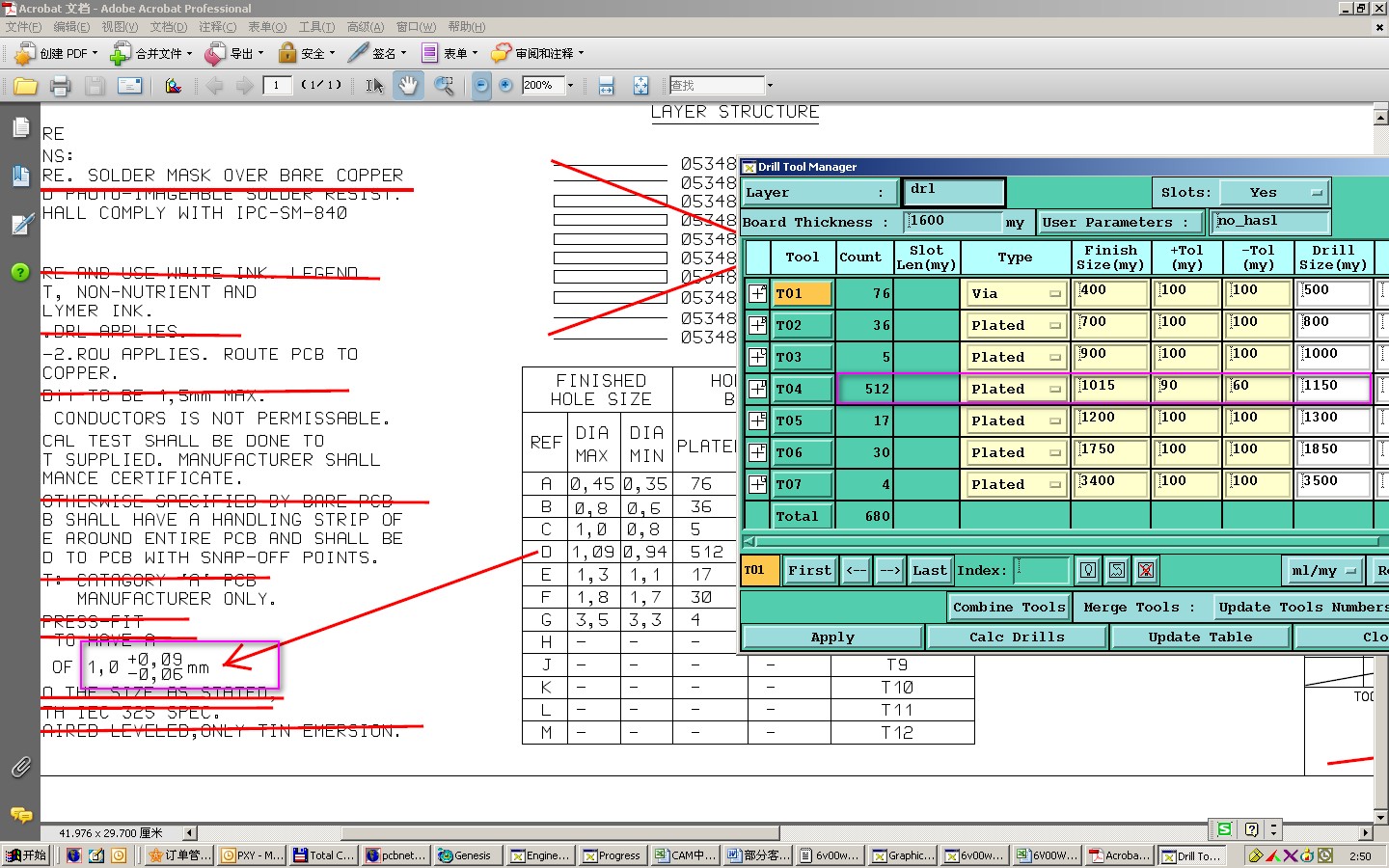Image resolution: width=1389 pixels, height=868 pixels.
Task: Open the Signatures panel in the left sidebar
Action: 22,225
